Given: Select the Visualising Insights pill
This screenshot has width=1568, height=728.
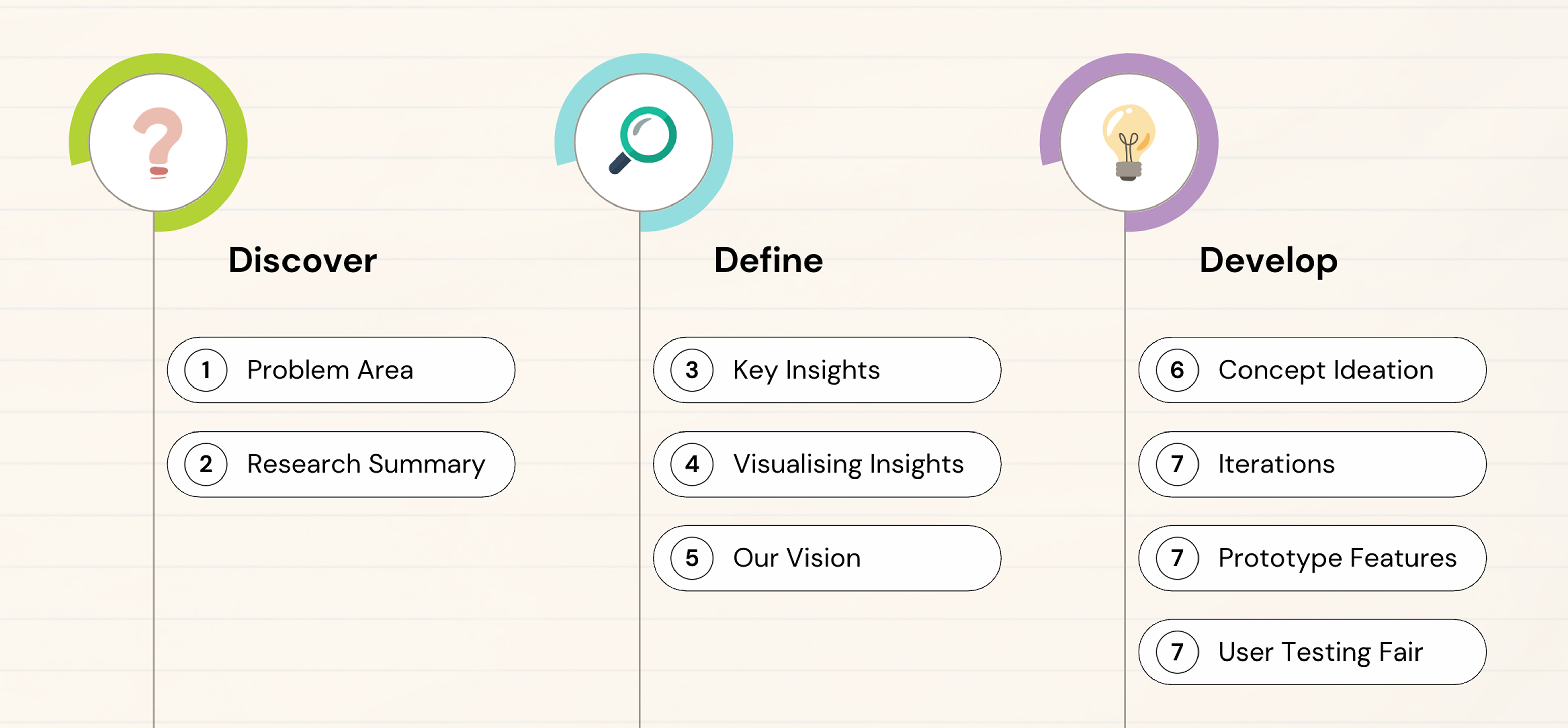Looking at the screenshot, I should [x=827, y=464].
